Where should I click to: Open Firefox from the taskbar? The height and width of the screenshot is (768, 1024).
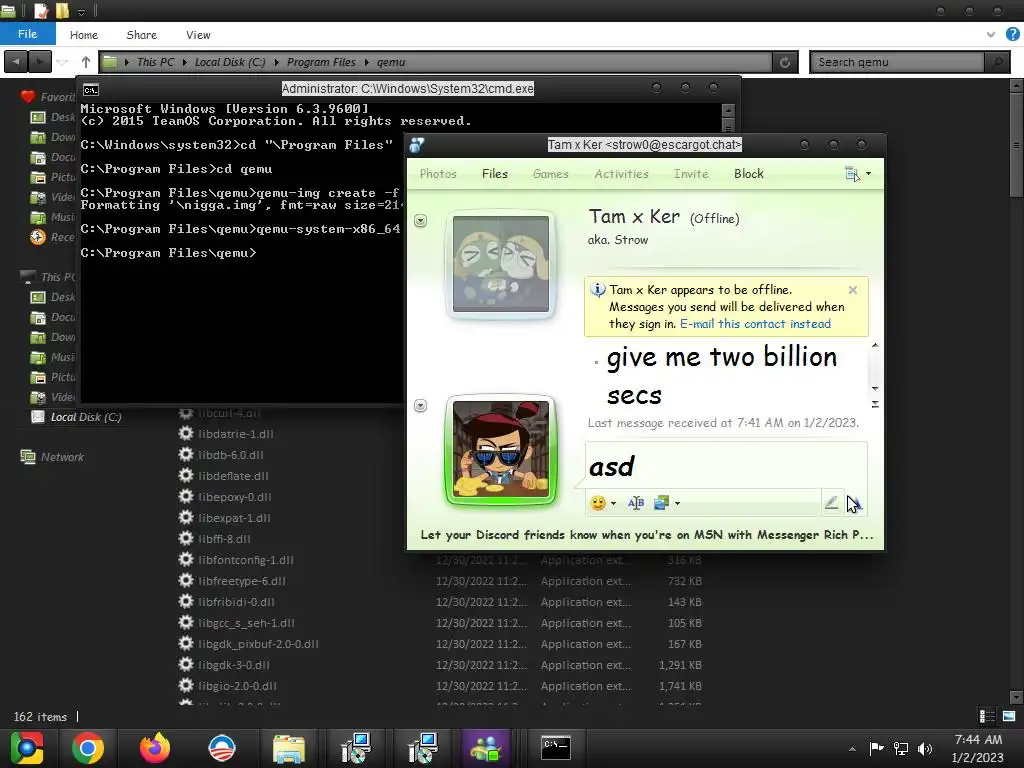(x=154, y=748)
